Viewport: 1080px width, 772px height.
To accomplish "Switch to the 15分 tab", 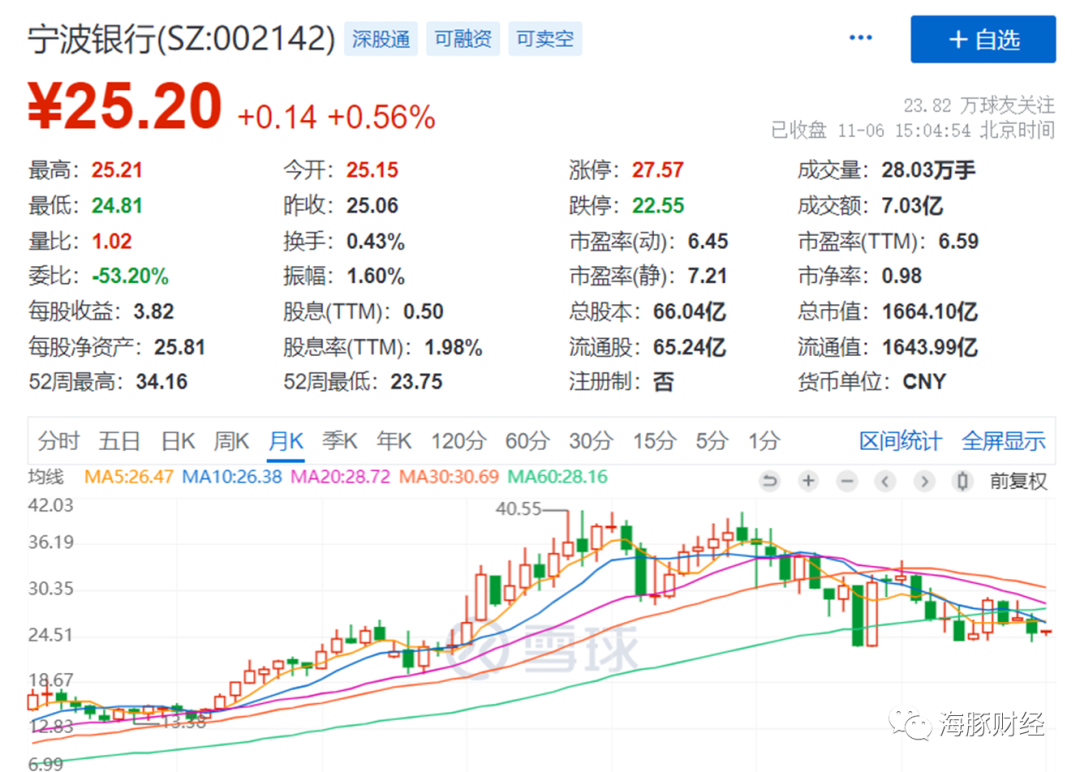I will (x=654, y=441).
